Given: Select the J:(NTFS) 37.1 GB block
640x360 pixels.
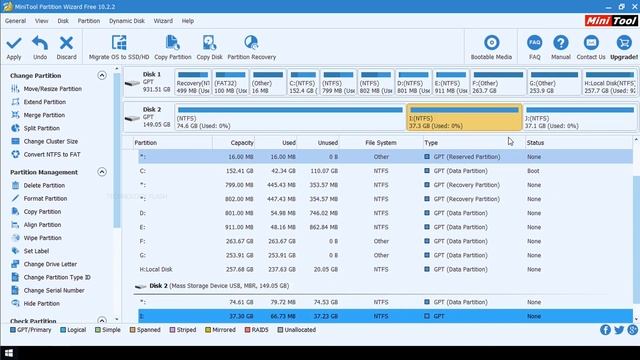Looking at the screenshot, I should click(x=580, y=118).
